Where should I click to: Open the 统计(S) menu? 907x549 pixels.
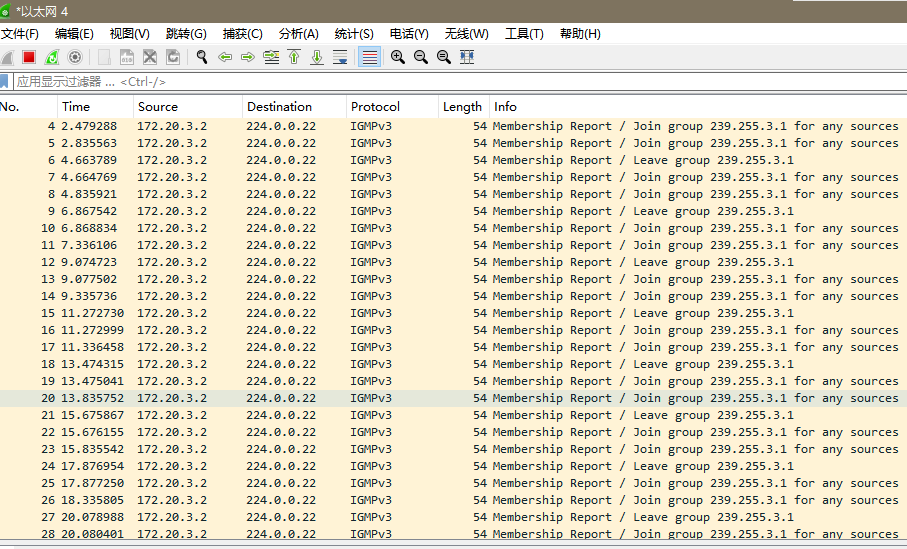point(354,34)
